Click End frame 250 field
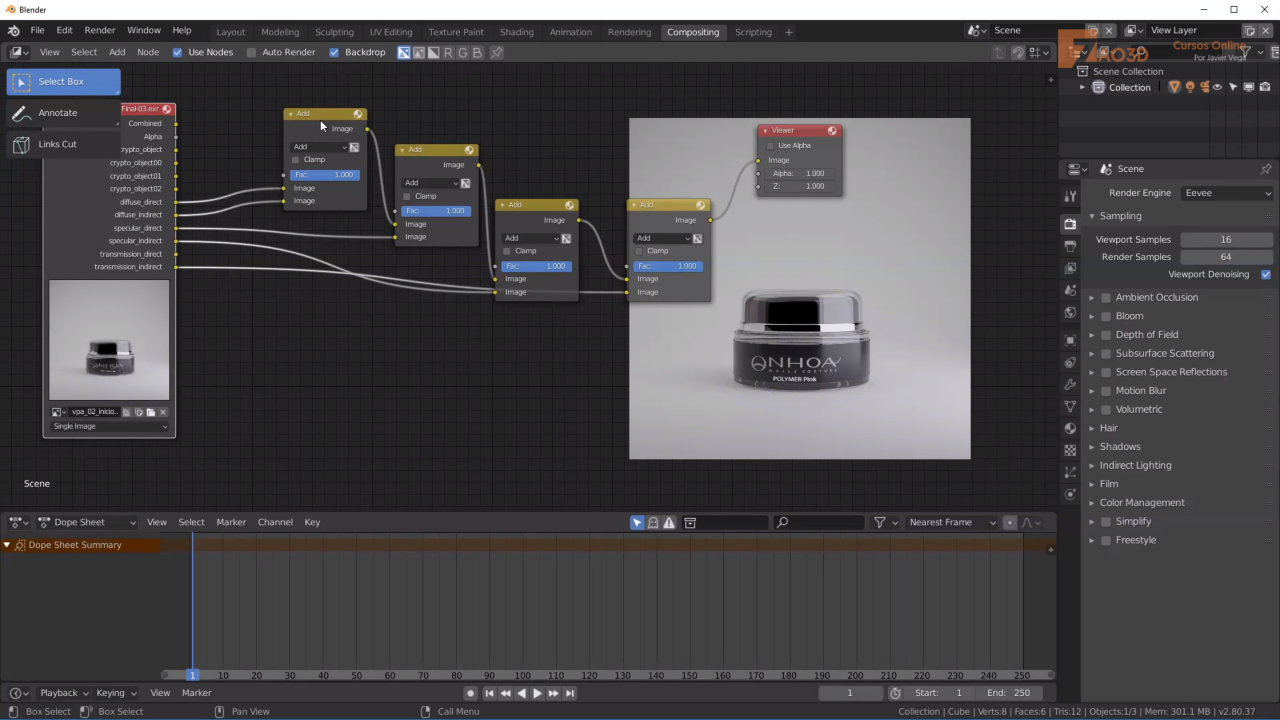Viewport: 1280px width, 720px height. click(1010, 693)
